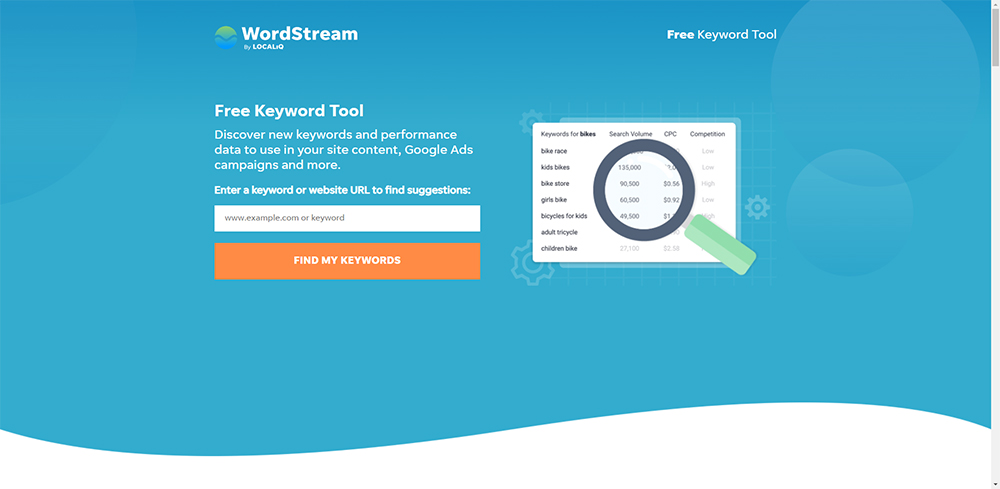
Task: Click the magnifying glass lens illustration
Action: point(643,190)
